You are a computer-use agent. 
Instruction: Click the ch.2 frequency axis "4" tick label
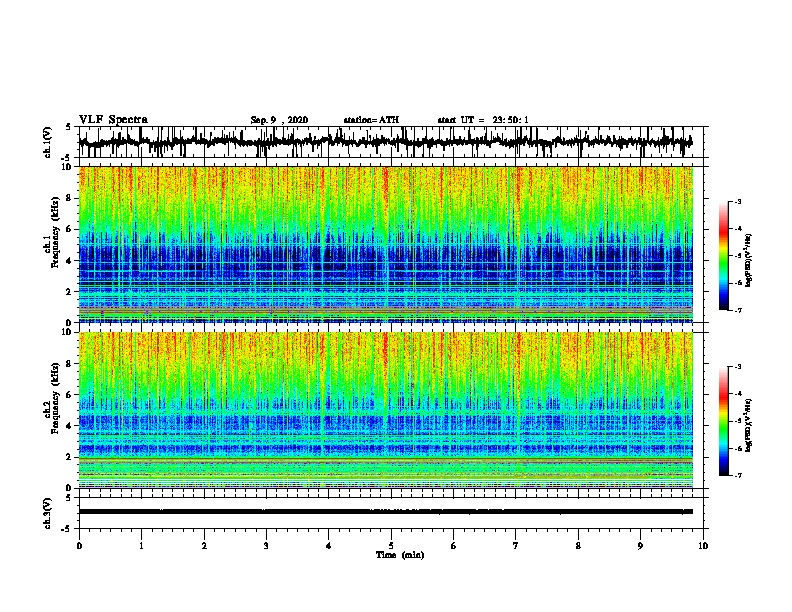(70, 426)
